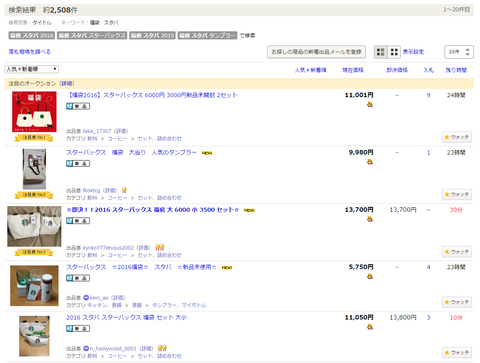Click New icon next to 人気のタンブラー title
The image size is (480, 363).
click(207, 153)
